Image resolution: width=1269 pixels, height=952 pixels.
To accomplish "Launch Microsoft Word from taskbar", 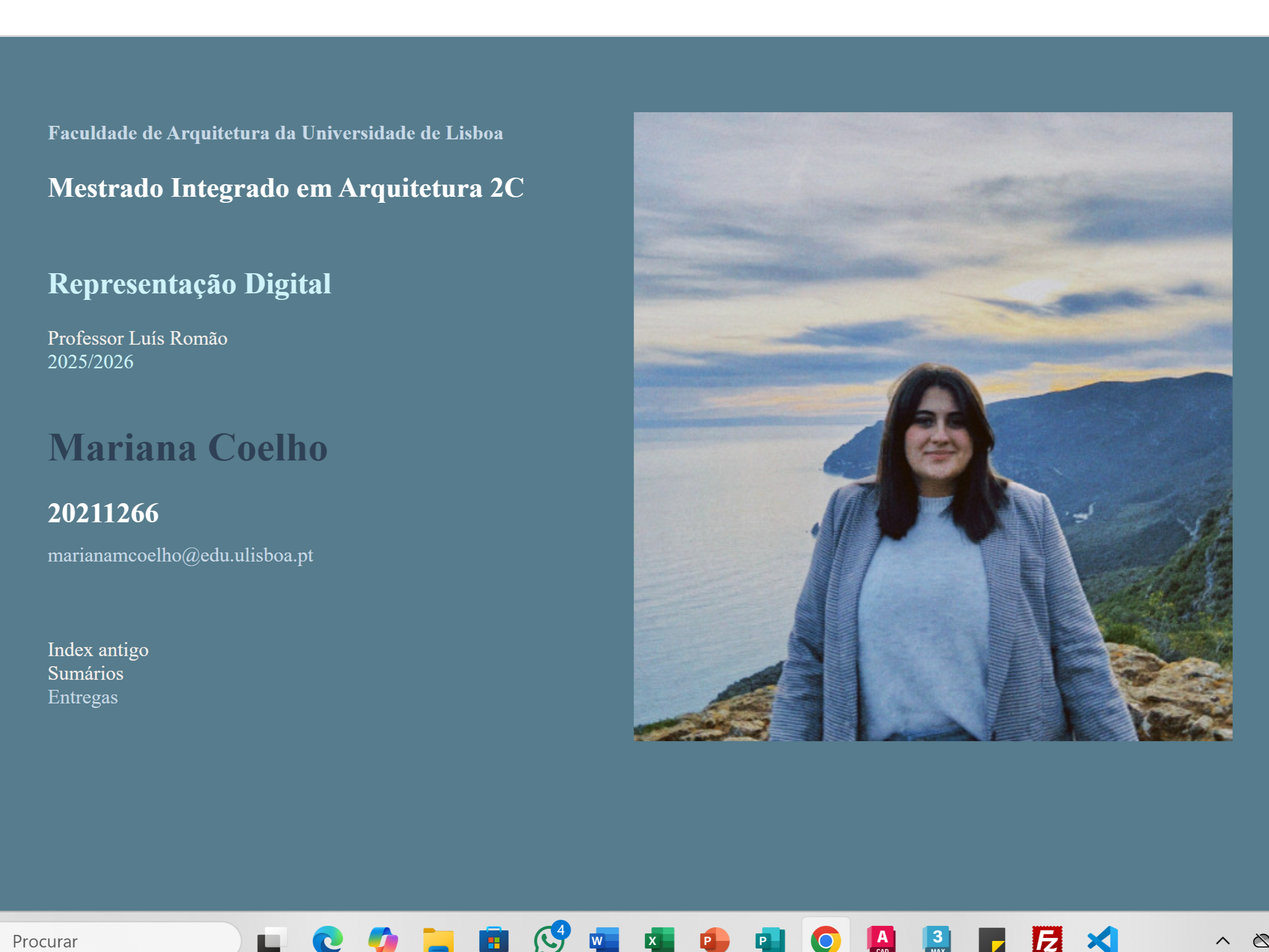I will point(604,939).
